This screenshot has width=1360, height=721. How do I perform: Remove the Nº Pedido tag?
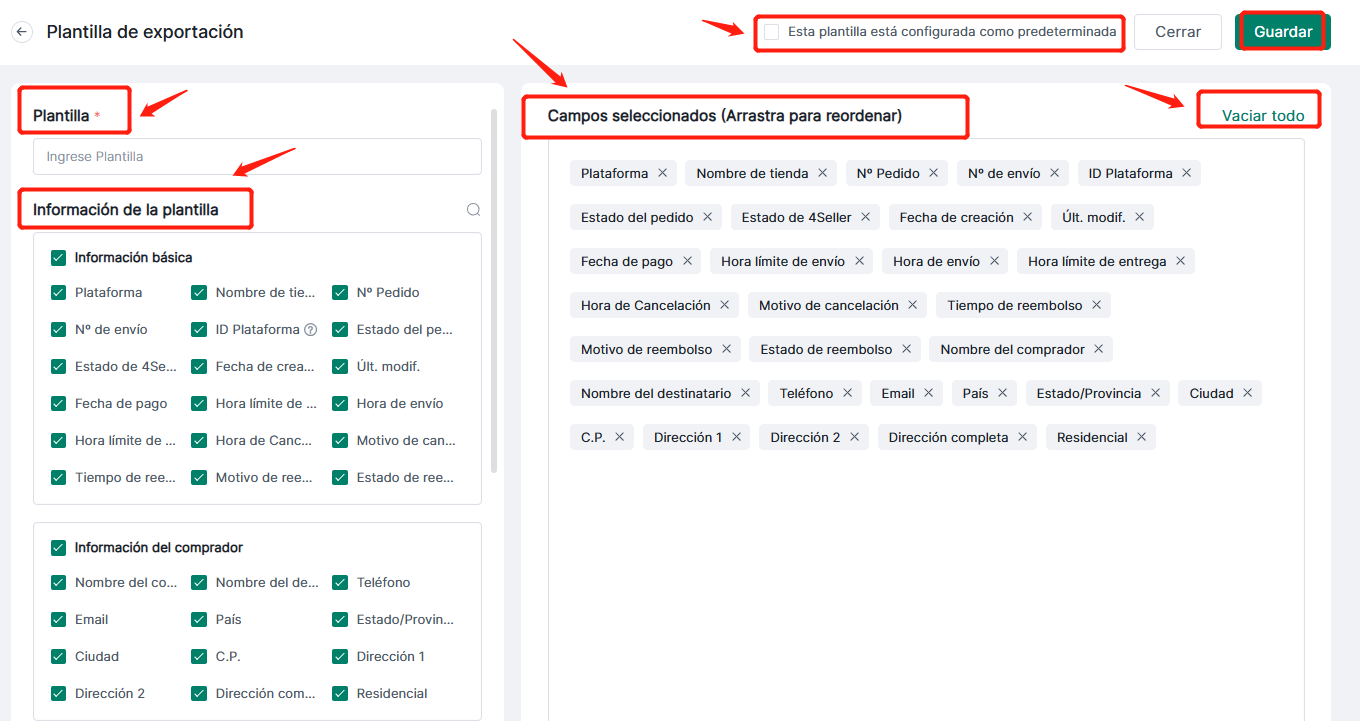[x=933, y=173]
